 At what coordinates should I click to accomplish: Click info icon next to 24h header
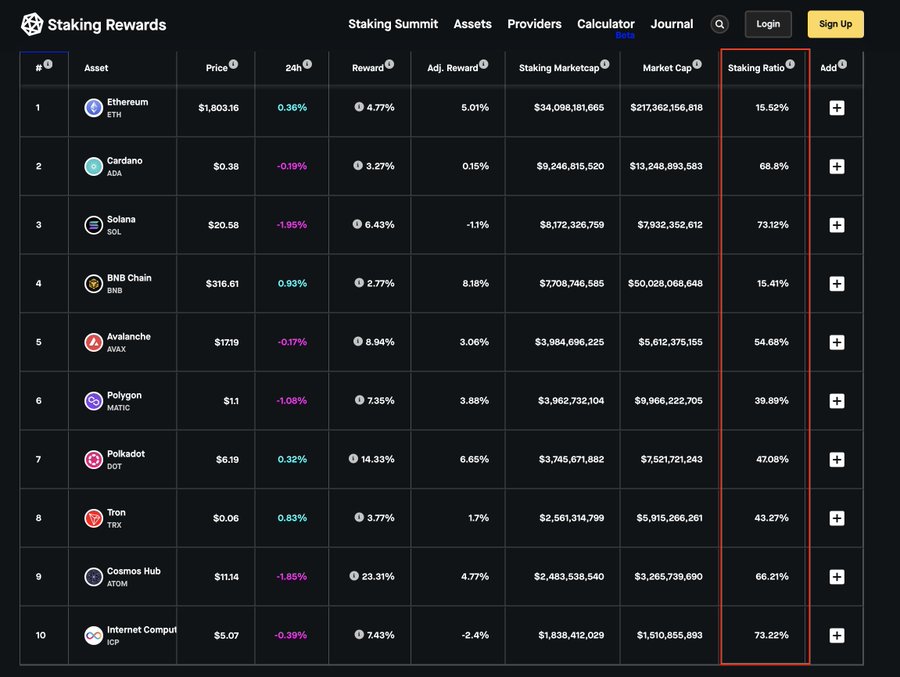[308, 64]
